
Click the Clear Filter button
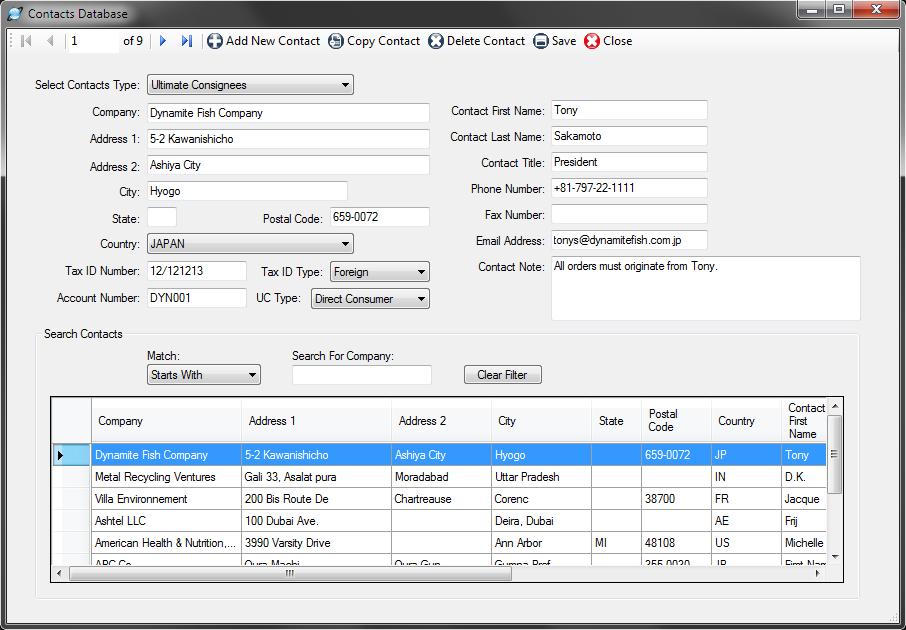click(502, 375)
